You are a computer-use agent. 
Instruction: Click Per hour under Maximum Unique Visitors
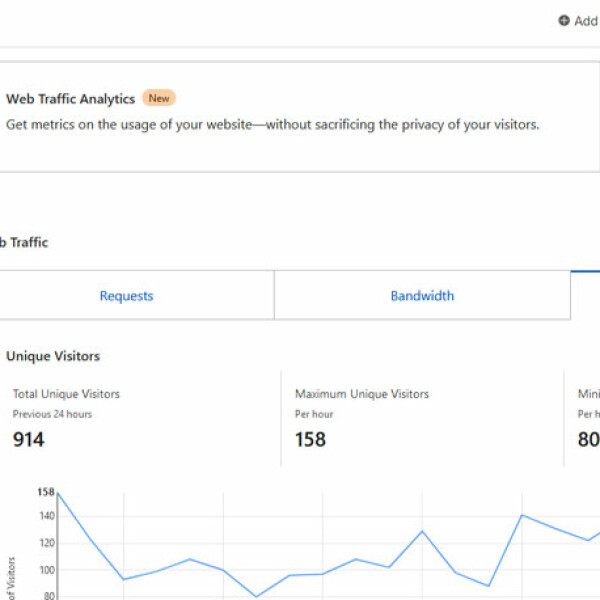(314, 414)
